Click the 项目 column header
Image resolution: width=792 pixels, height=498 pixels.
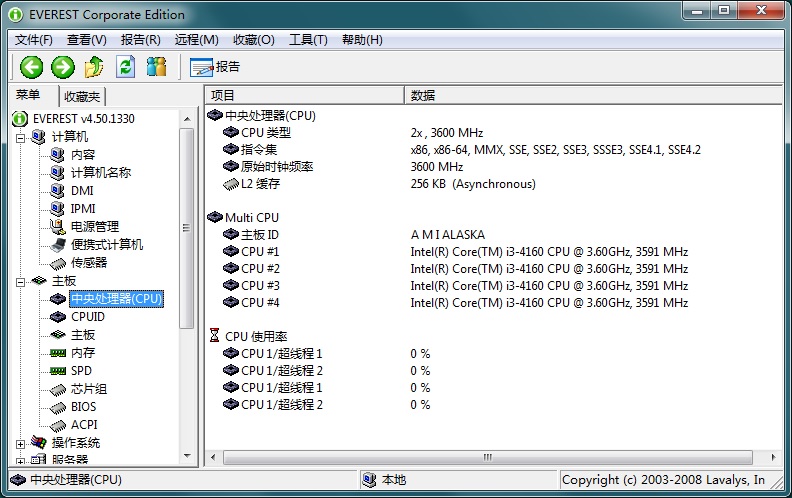coord(305,95)
